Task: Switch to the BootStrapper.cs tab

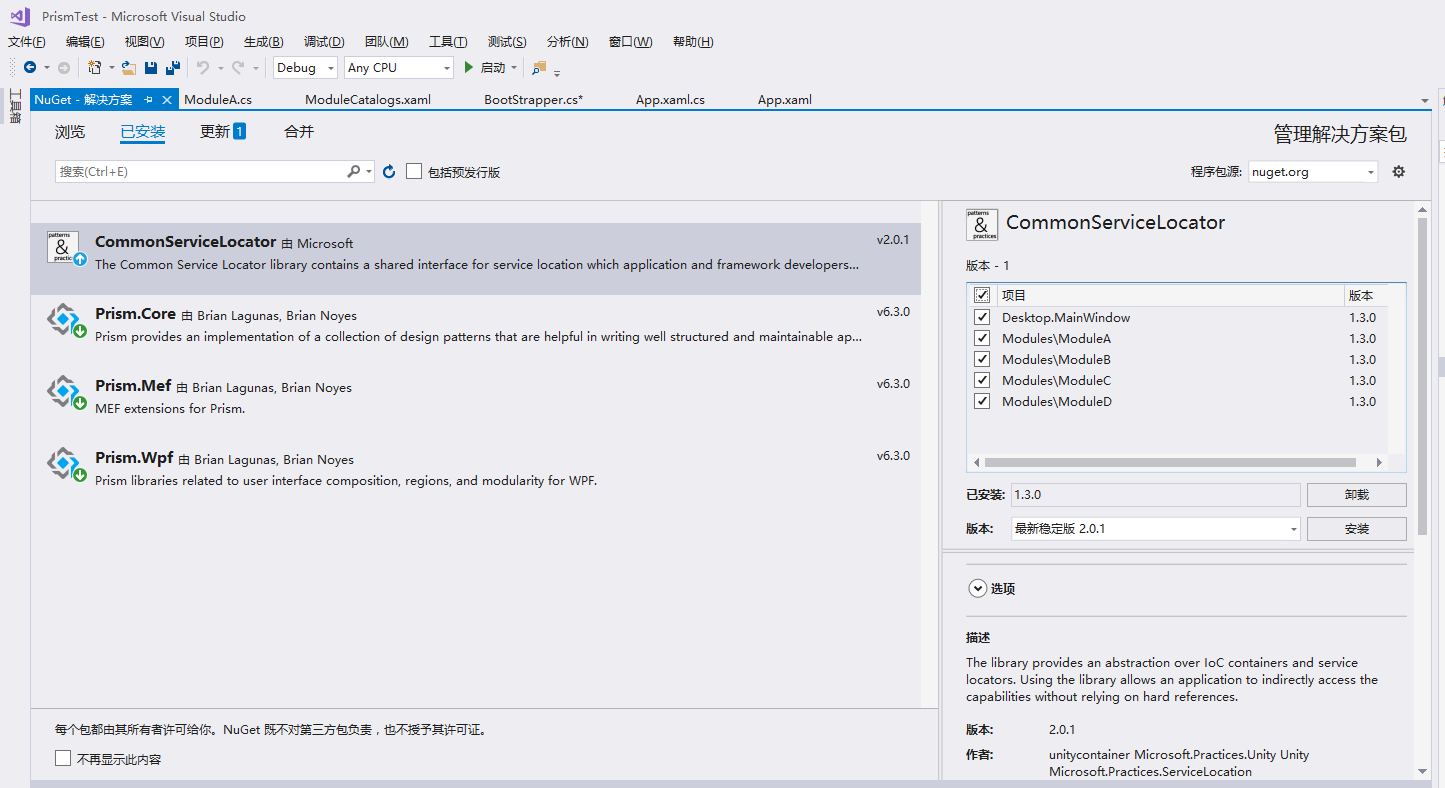Action: pyautogui.click(x=533, y=100)
